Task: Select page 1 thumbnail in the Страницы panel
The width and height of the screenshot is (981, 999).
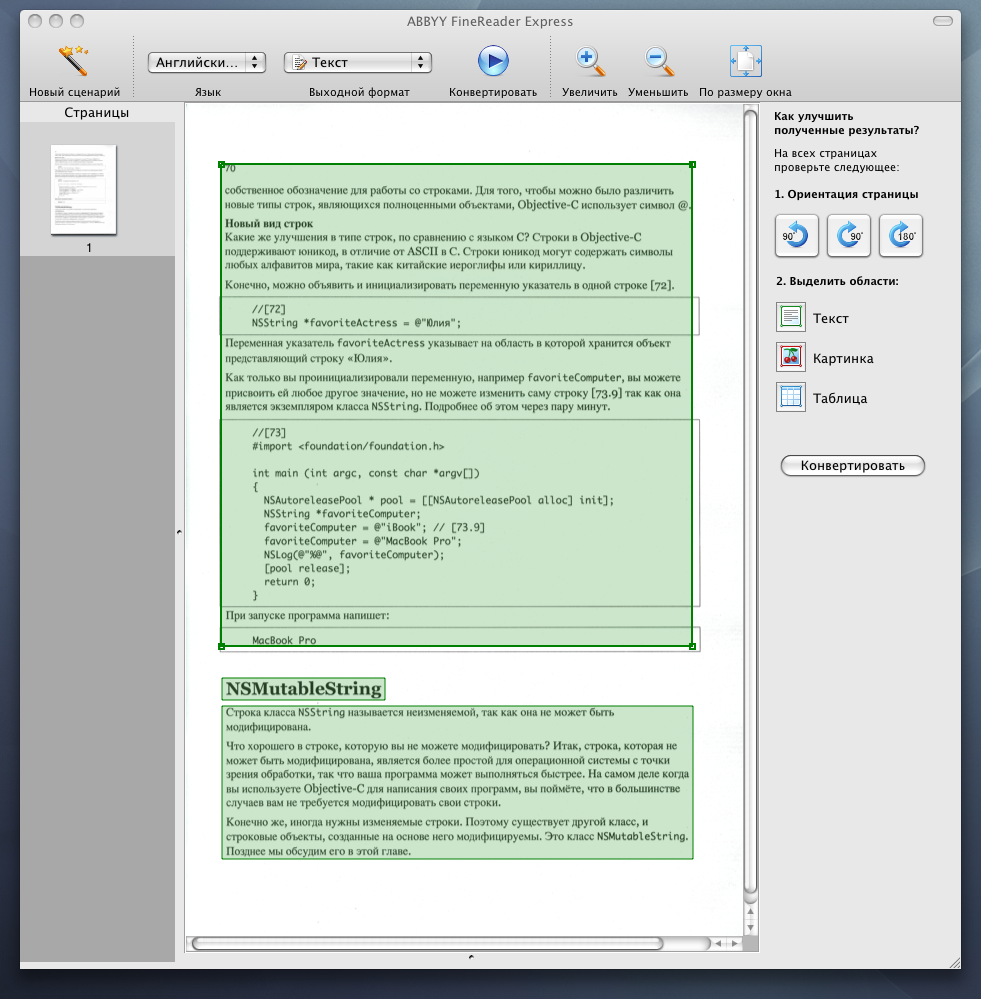Action: pos(83,190)
